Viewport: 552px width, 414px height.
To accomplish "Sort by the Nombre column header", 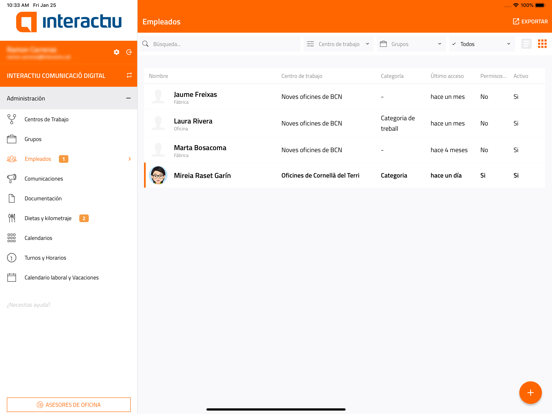I will pos(158,76).
